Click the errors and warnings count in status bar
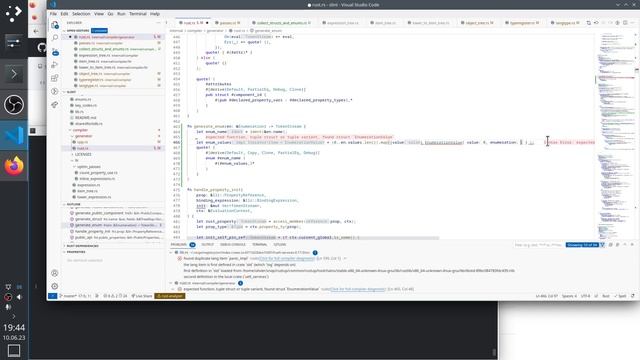640x360 pixels. click(x=115, y=296)
